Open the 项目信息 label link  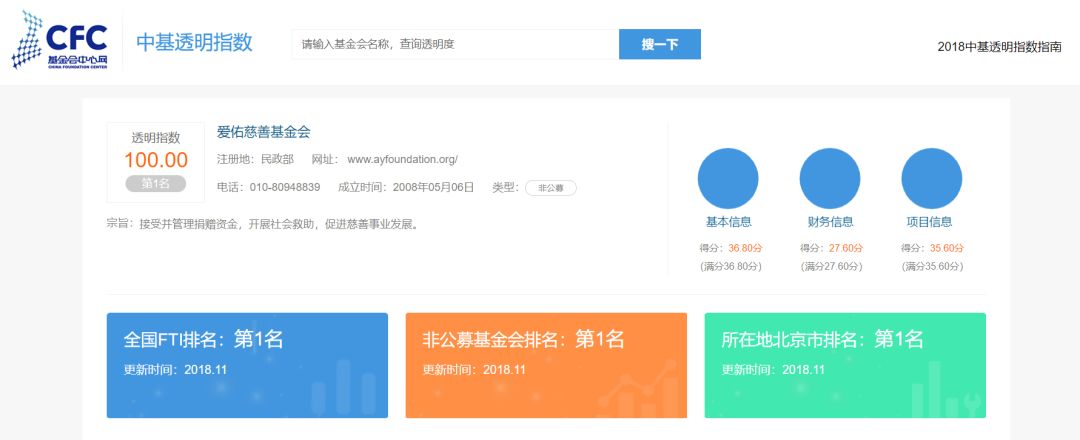click(x=930, y=222)
